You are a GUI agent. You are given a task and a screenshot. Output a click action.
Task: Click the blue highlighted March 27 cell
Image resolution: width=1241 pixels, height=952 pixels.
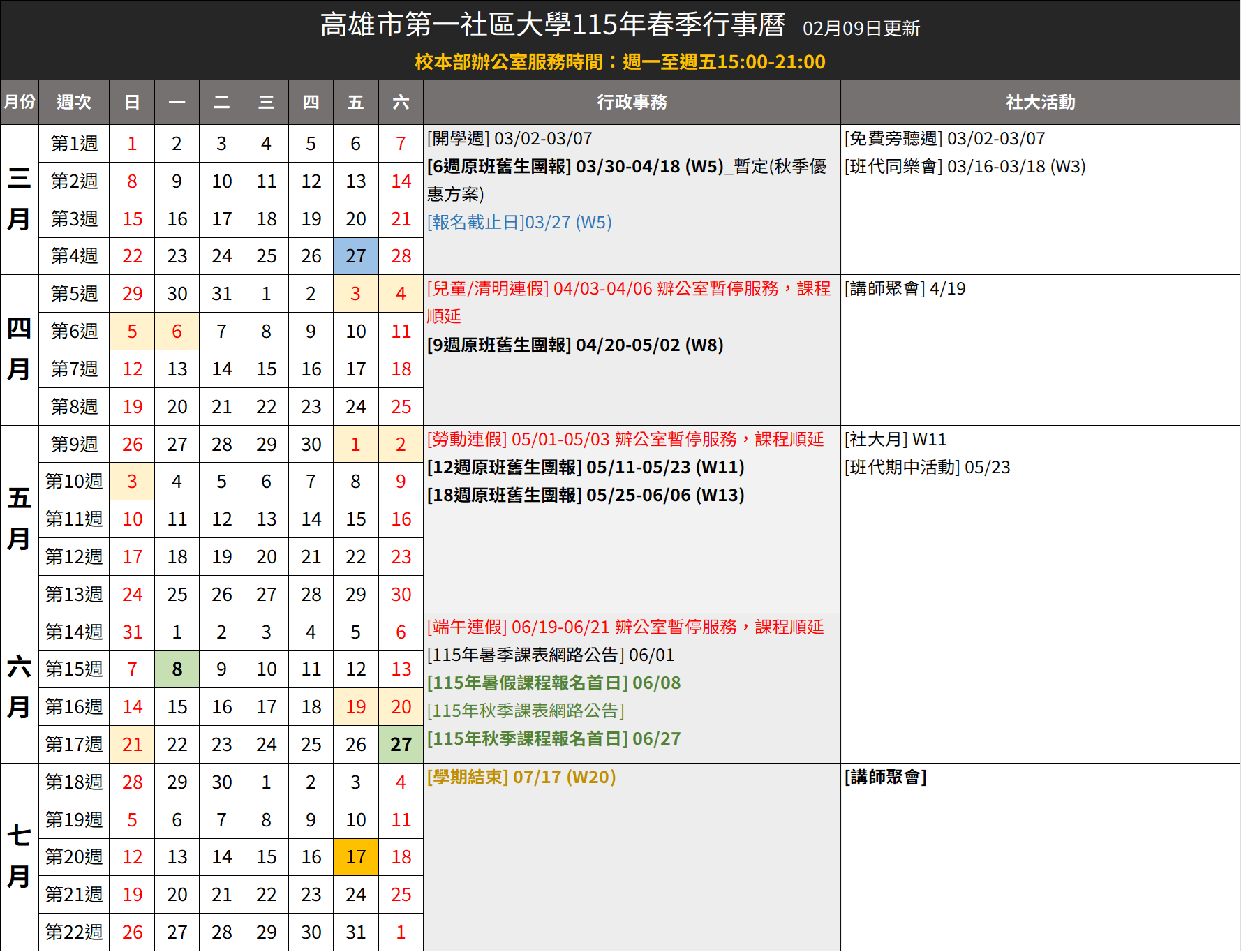pos(355,256)
